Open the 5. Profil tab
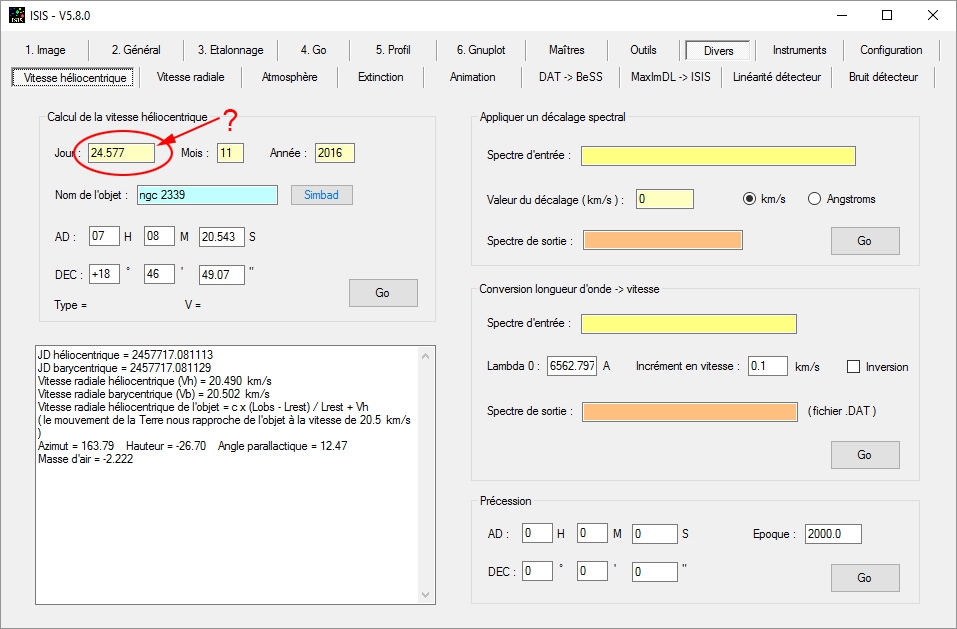 point(392,50)
